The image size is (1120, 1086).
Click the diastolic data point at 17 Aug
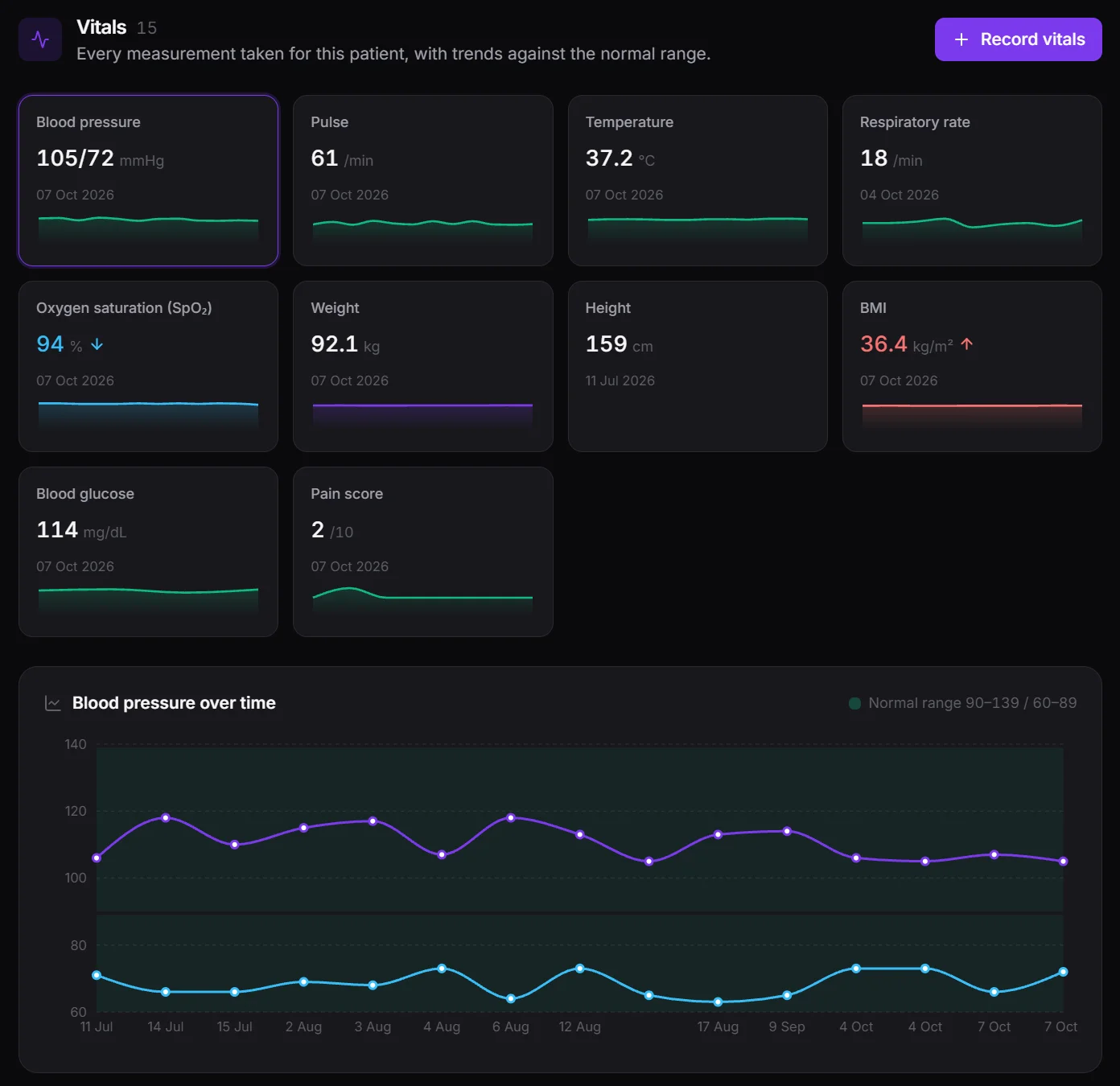point(718,1002)
